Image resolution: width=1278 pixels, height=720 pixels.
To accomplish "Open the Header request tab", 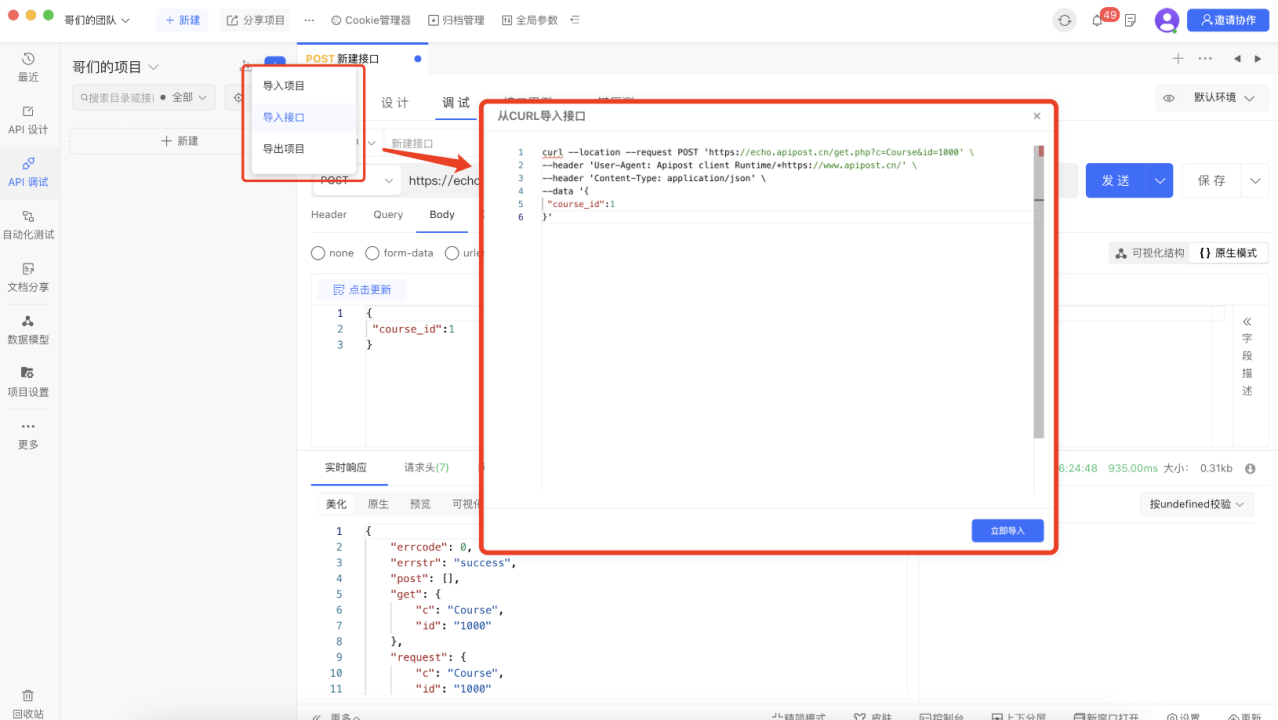I will pos(329,214).
